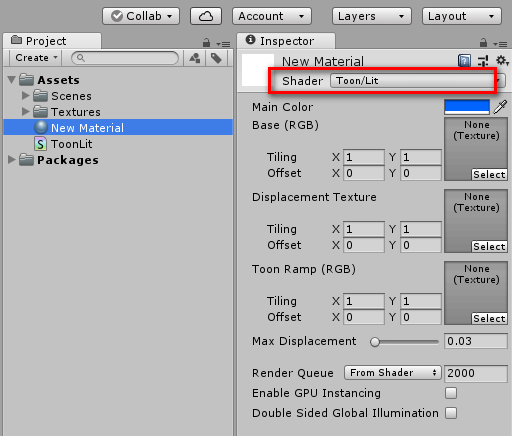Click the Toon Ramp texture slot
The height and width of the screenshot is (436, 512).
(x=476, y=293)
